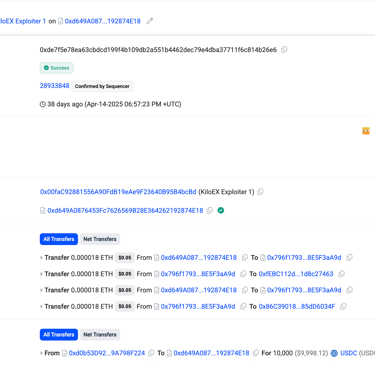The height and width of the screenshot is (366, 375).
Task: Open 0x796f1793 sender link in transfer to 0xfEBC112d
Action: [198, 274]
